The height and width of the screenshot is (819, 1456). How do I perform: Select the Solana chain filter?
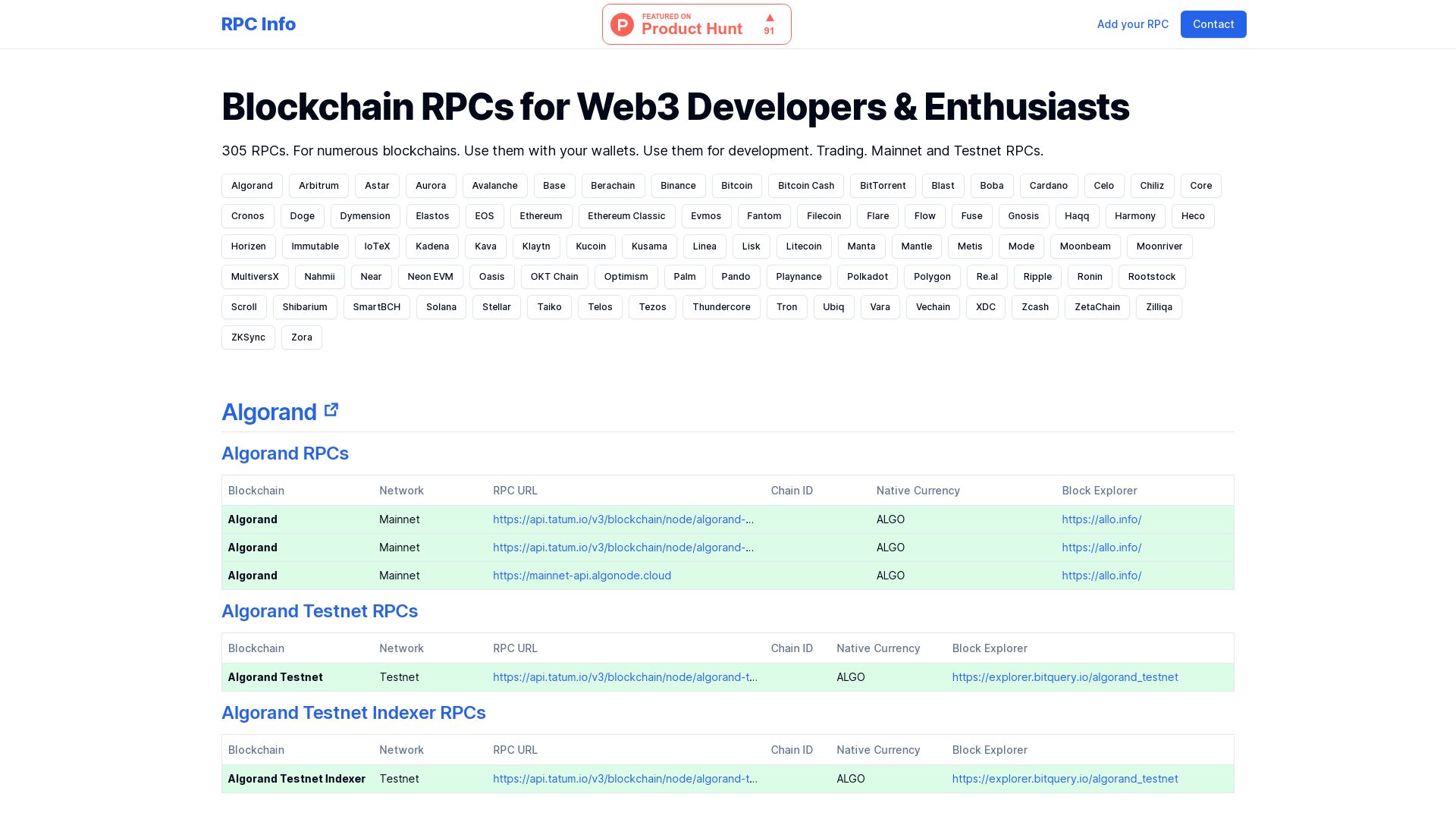441,307
